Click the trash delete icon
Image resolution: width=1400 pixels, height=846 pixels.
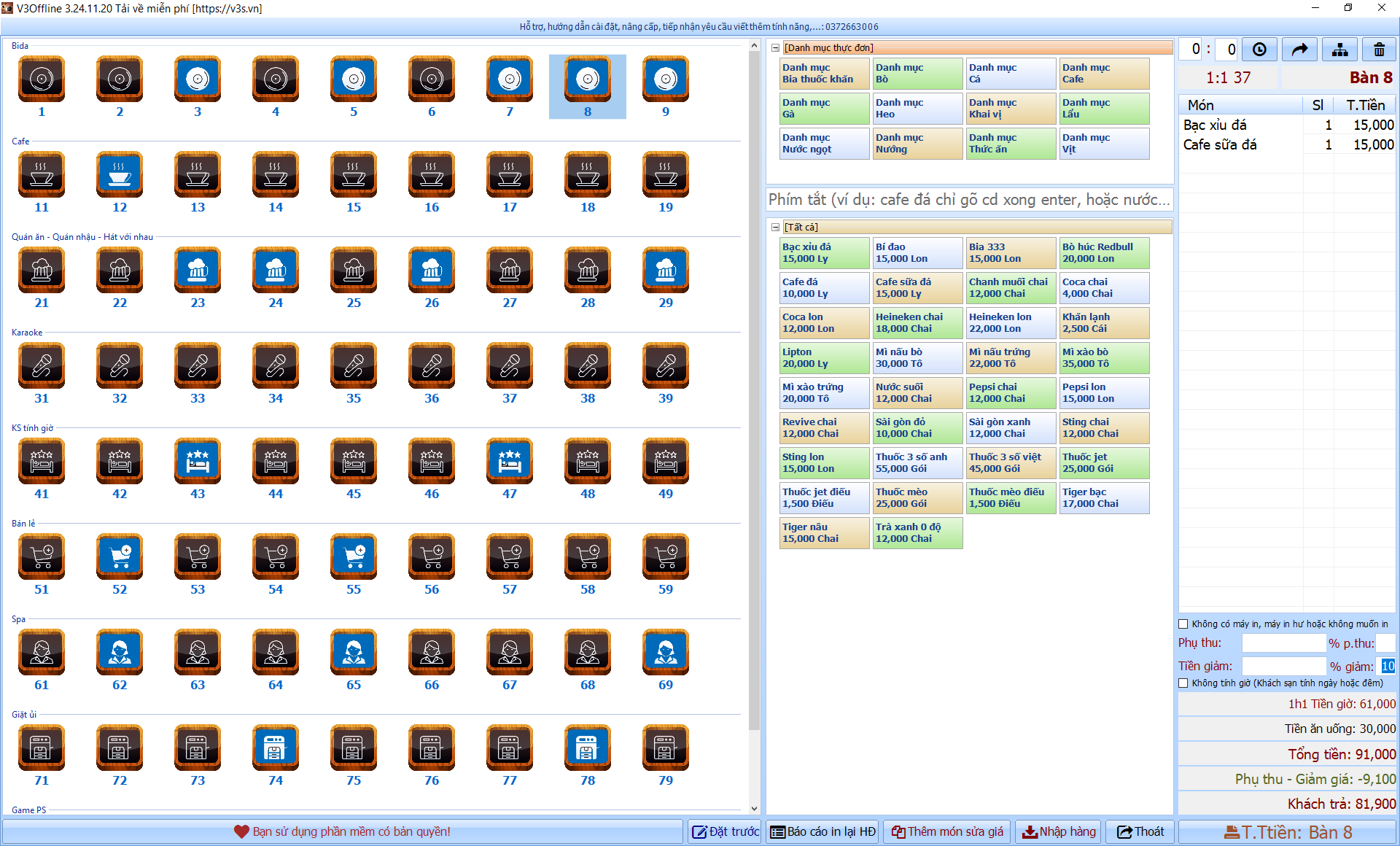tap(1379, 50)
